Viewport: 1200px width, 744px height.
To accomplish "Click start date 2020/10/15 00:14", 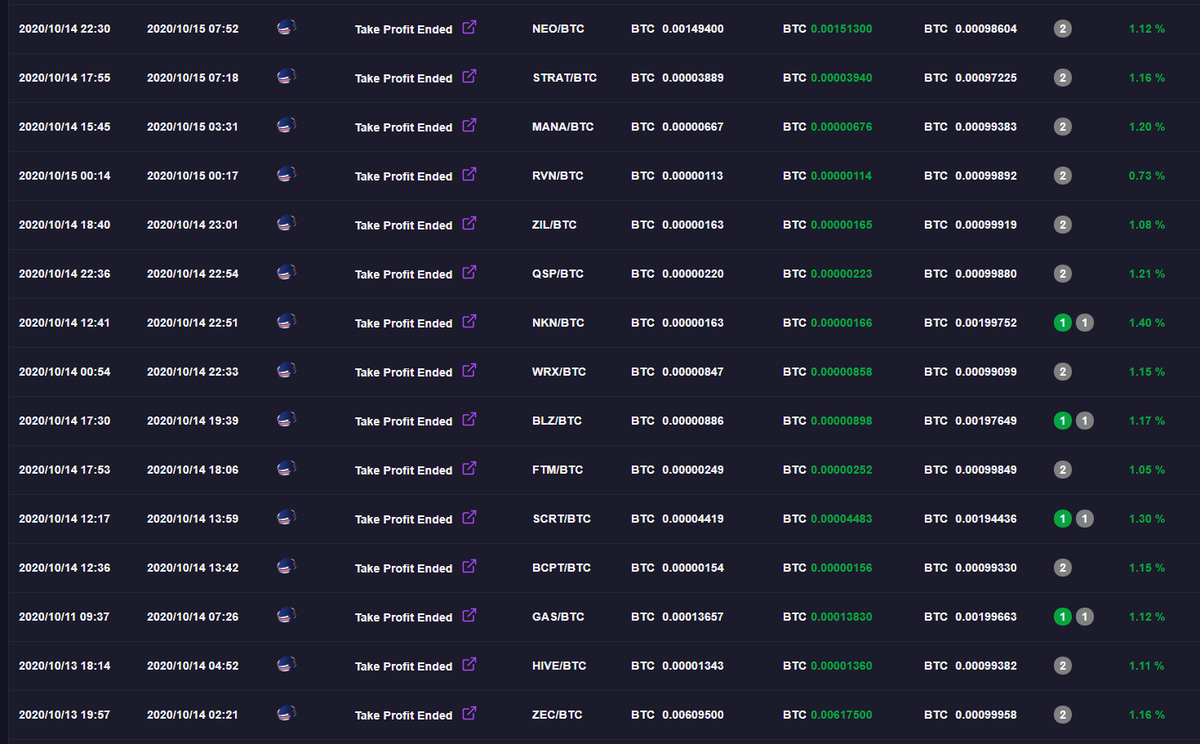I will [x=64, y=176].
